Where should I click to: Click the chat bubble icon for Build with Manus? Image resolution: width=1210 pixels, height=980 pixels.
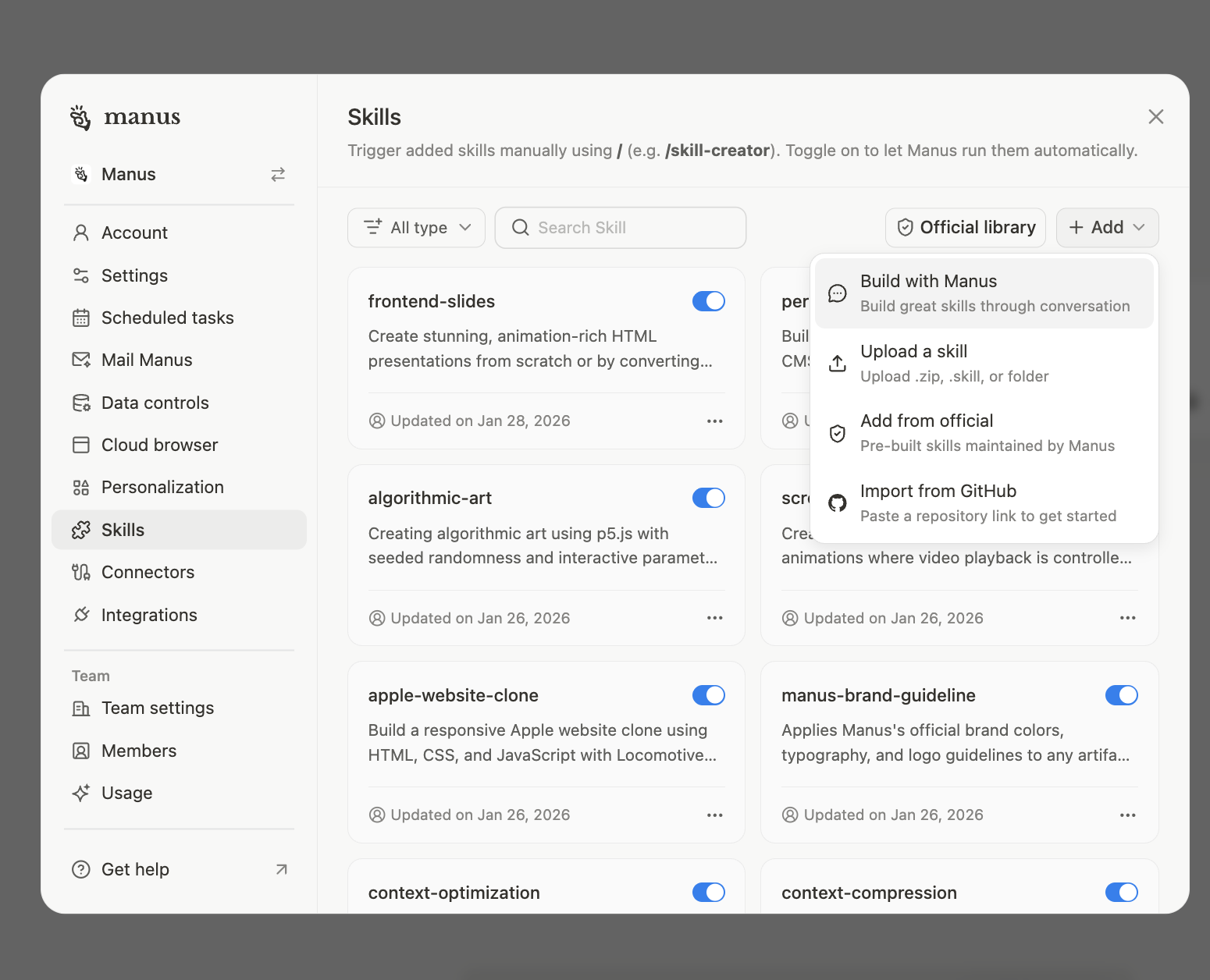(x=838, y=293)
